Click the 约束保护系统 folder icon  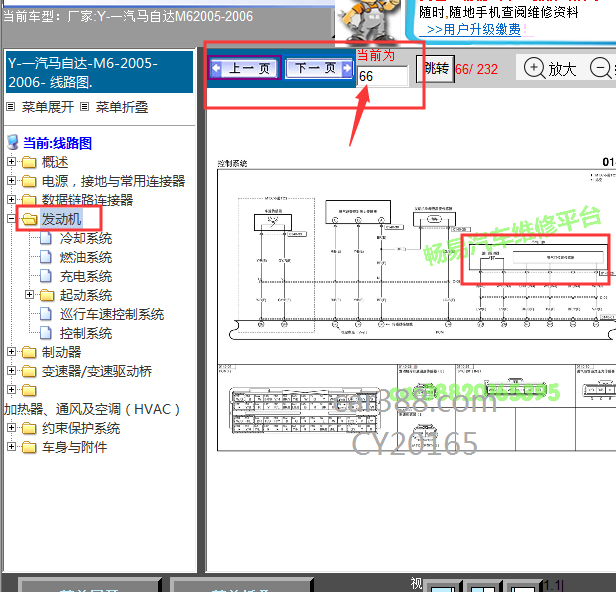click(x=29, y=428)
